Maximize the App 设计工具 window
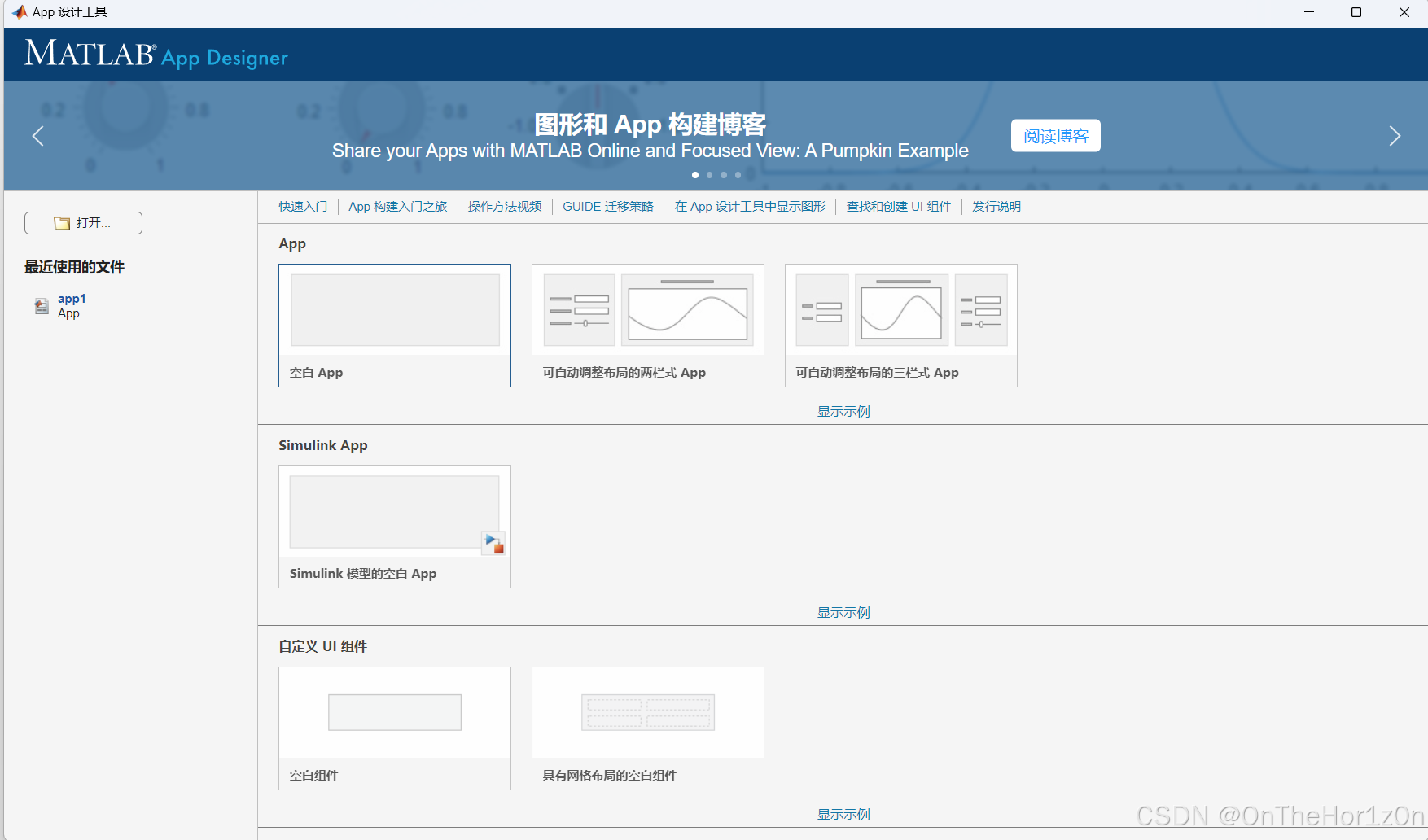The image size is (1428, 840). [1356, 12]
